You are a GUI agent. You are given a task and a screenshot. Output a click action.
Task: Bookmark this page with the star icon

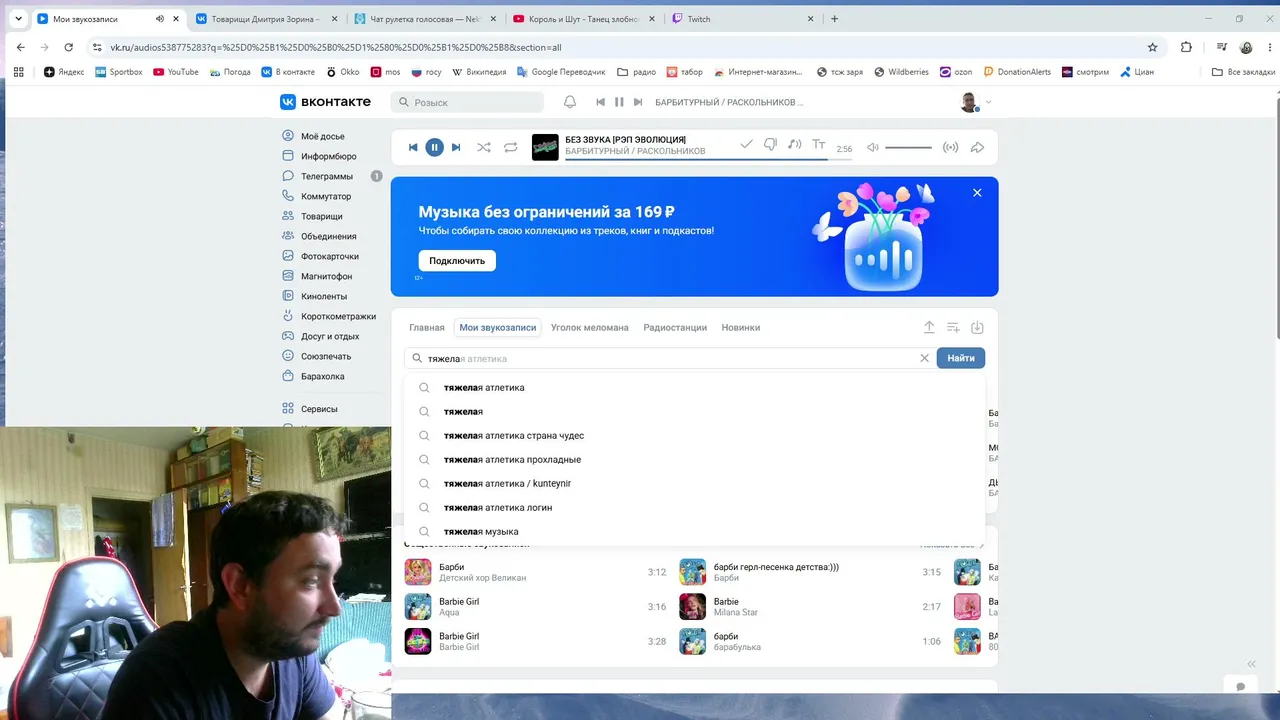[x=1152, y=47]
